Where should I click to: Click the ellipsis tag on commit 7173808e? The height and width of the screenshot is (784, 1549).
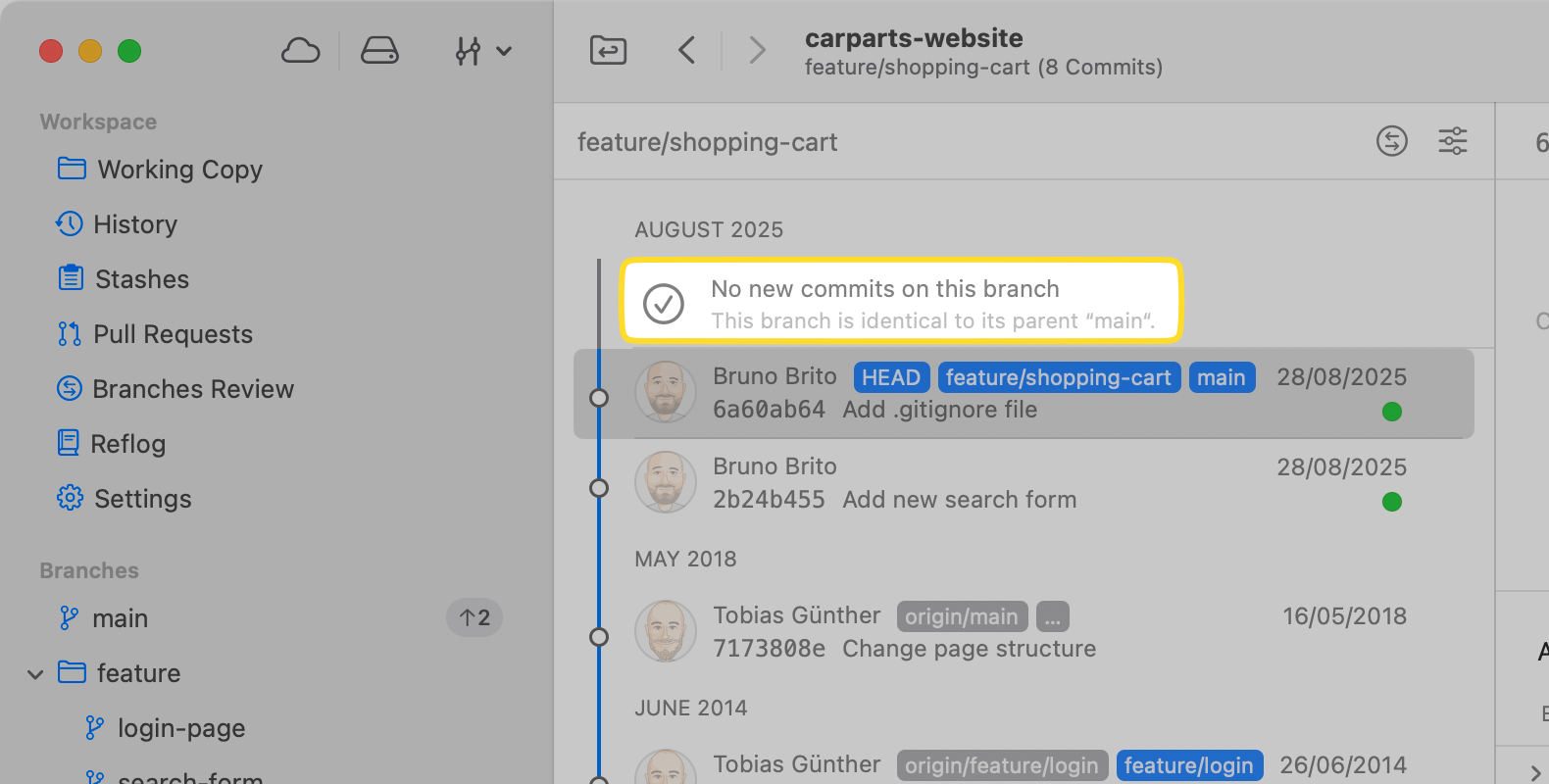1052,616
